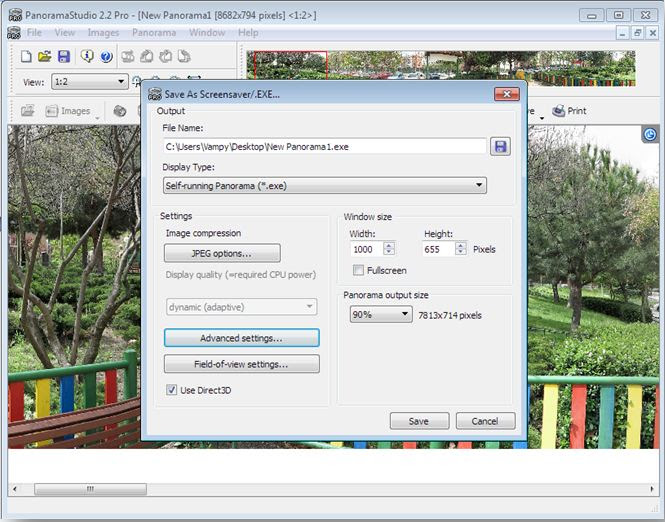
Task: Enable the Fullscreen checkbox
Action: point(358,270)
